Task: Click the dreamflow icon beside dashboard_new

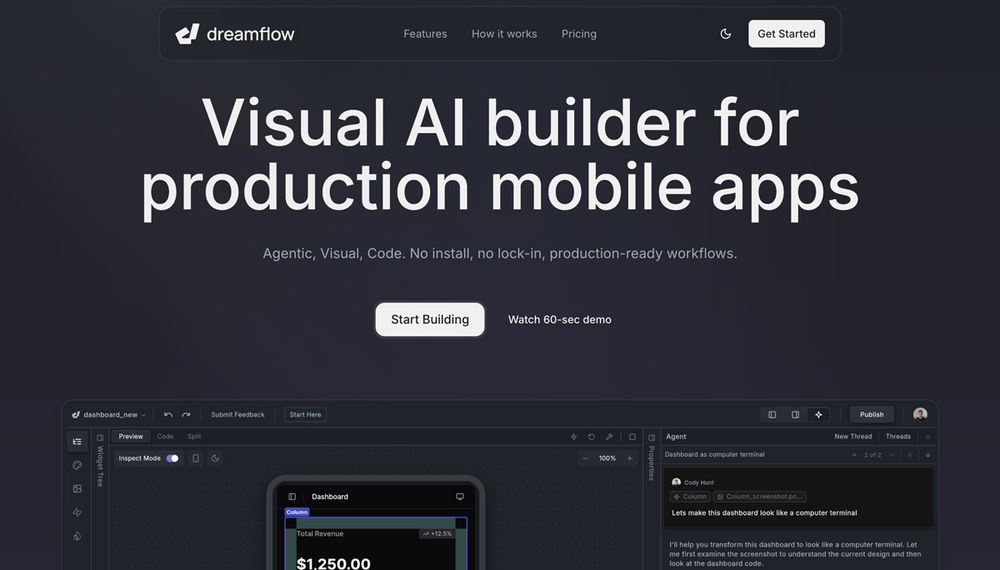Action: coord(76,414)
